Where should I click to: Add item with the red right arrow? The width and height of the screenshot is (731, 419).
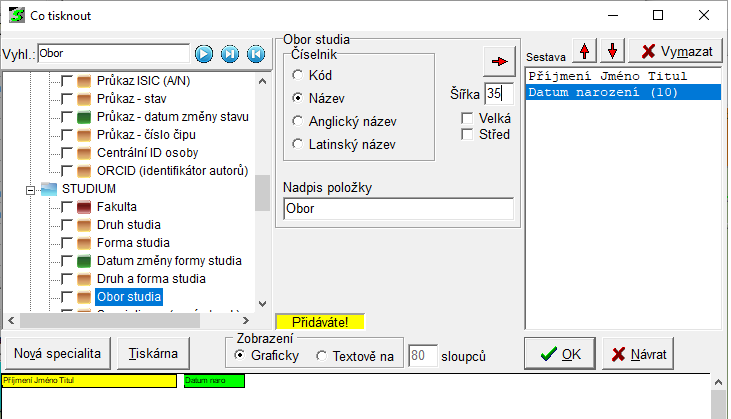pos(497,62)
